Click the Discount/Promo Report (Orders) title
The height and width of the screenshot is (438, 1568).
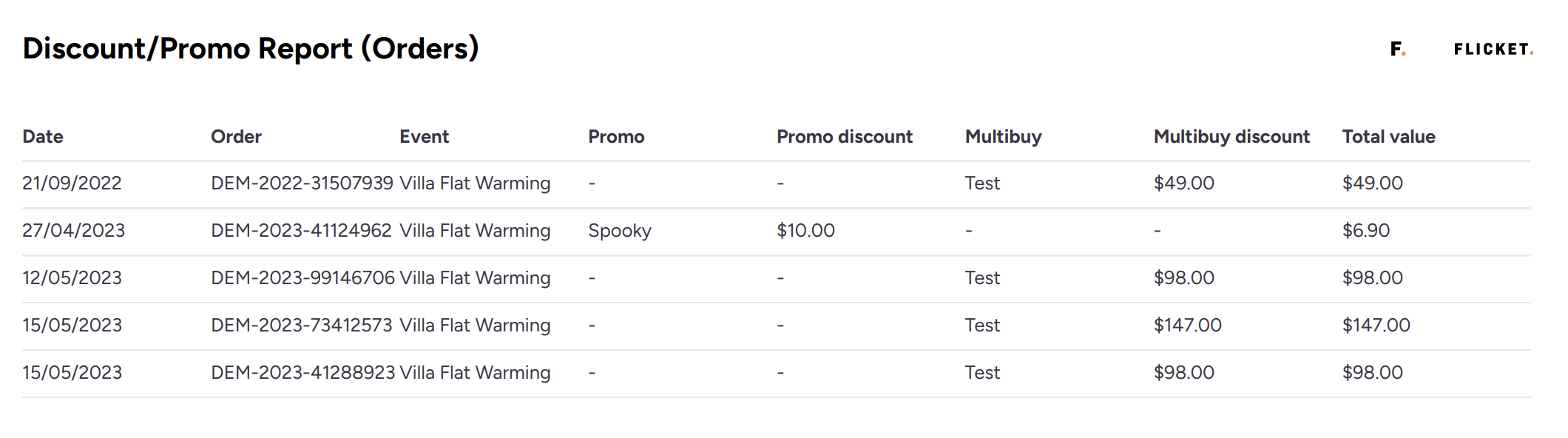pos(251,49)
